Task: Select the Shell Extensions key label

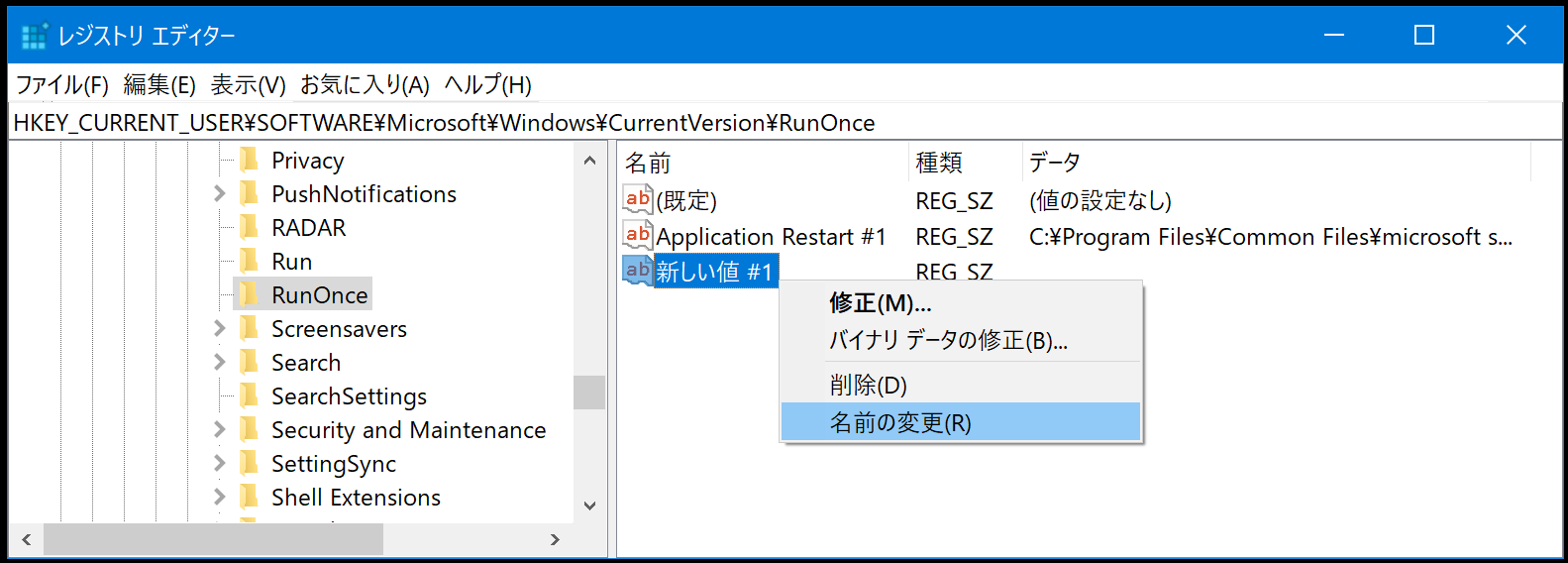Action: [x=357, y=497]
